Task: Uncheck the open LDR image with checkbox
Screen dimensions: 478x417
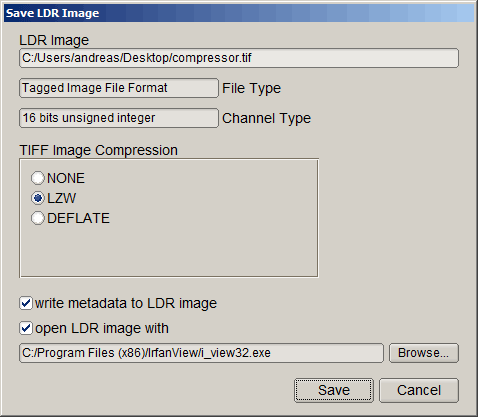Action: click(x=26, y=328)
